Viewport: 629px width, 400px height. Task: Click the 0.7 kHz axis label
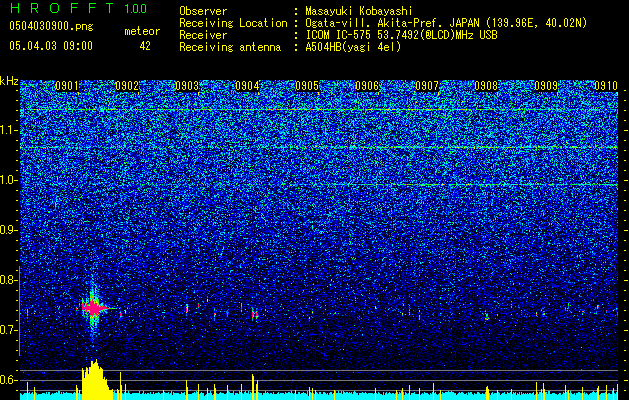pos(9,330)
